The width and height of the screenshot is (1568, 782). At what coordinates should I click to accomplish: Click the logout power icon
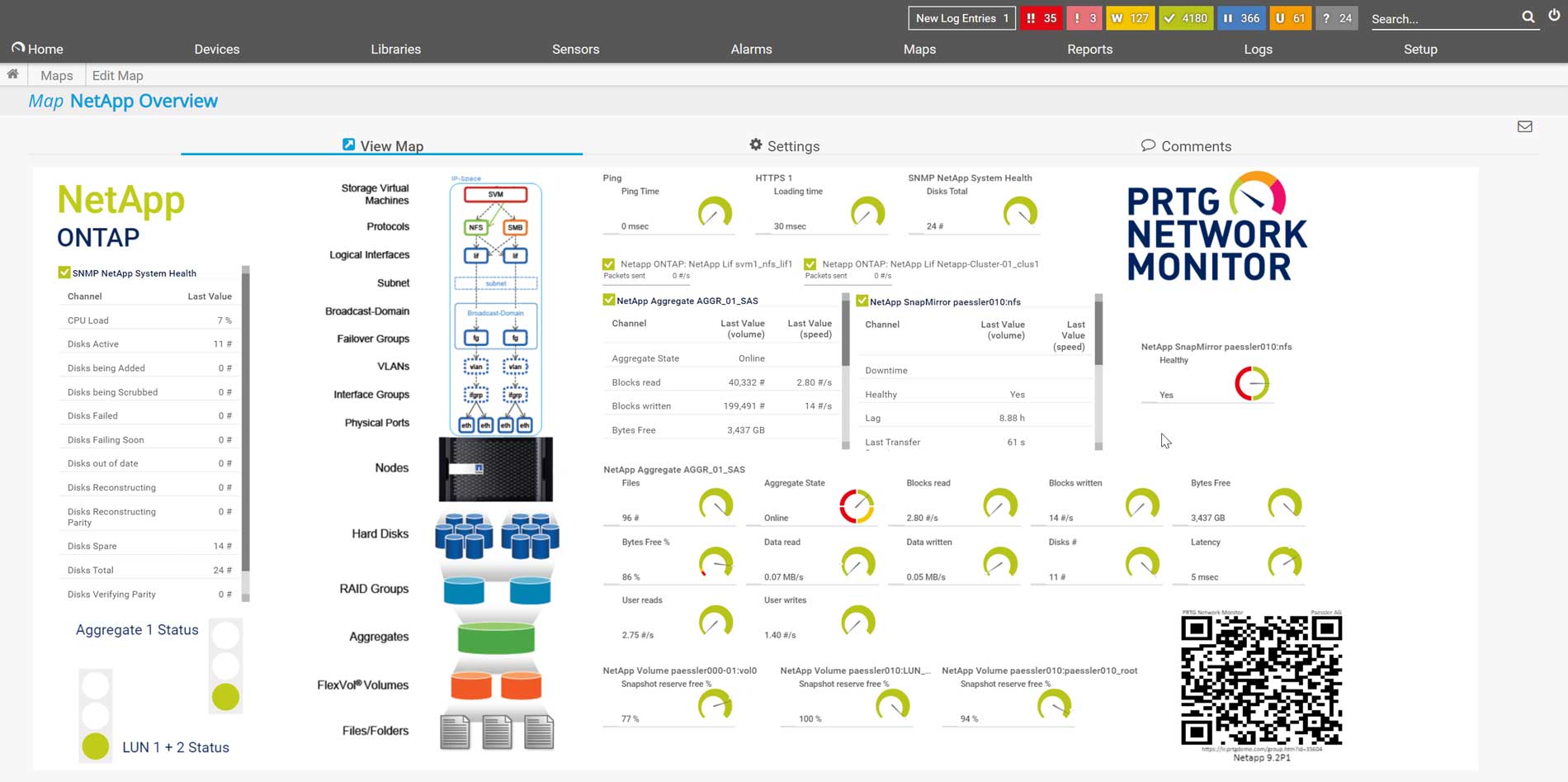[x=1554, y=16]
